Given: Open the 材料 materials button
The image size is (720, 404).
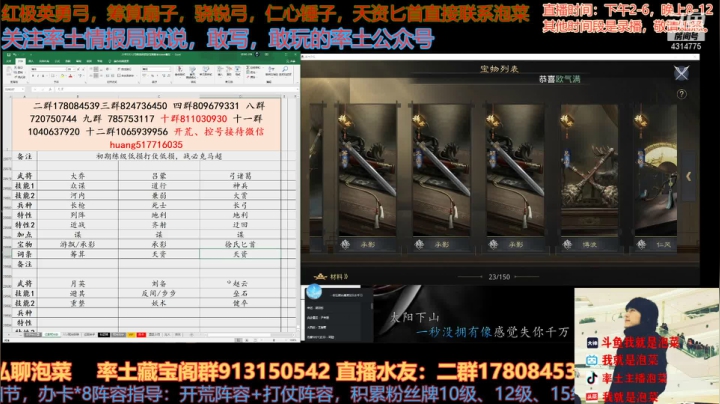Looking at the screenshot, I should [331, 277].
